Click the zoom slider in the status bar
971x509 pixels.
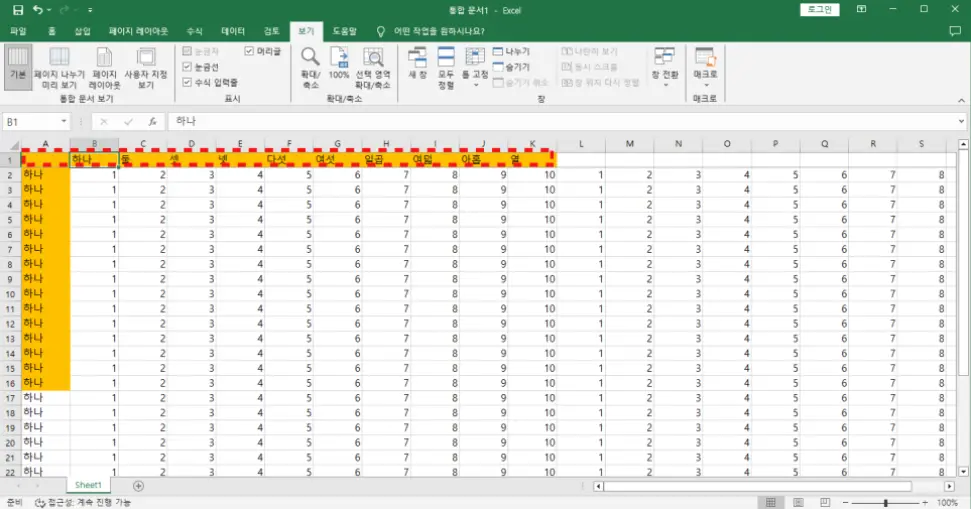tap(885, 502)
